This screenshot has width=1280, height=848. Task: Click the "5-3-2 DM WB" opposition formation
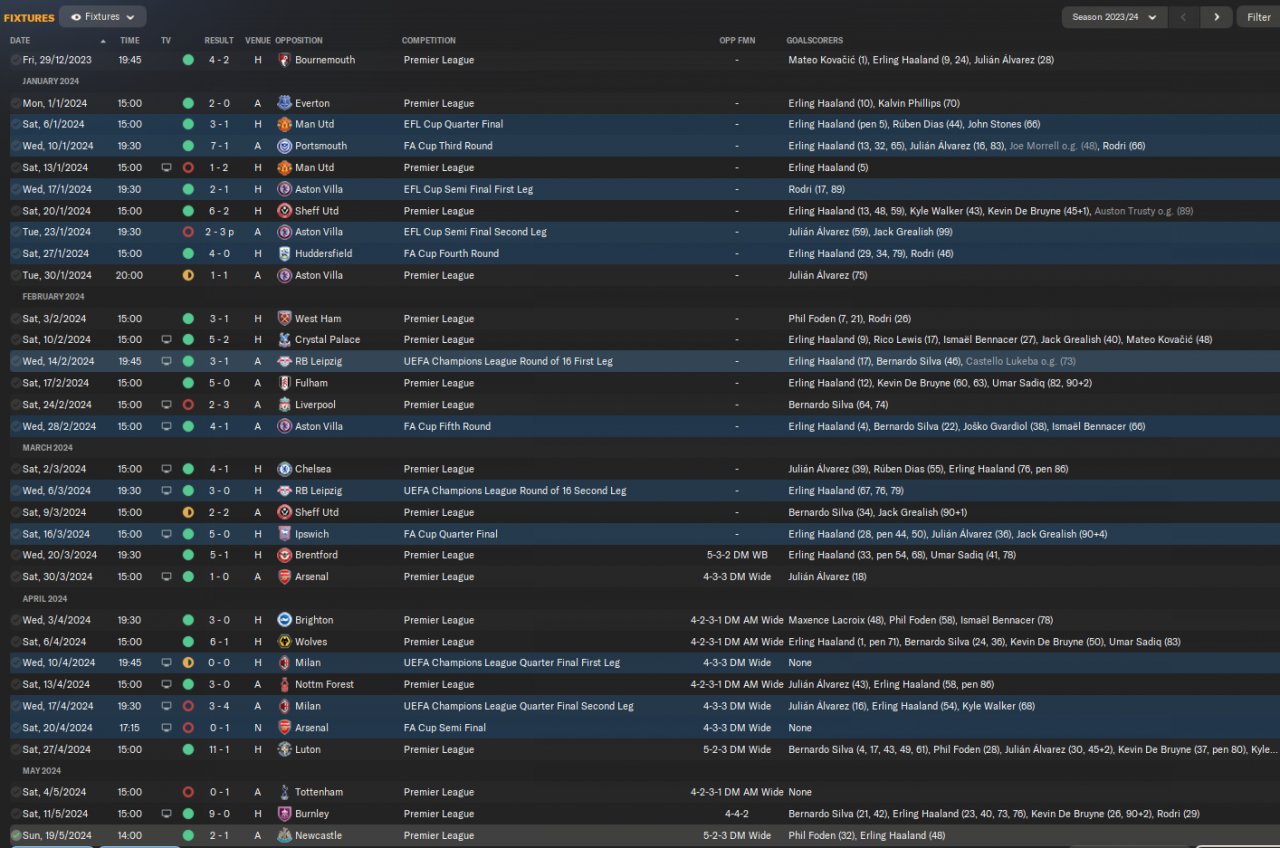click(737, 555)
